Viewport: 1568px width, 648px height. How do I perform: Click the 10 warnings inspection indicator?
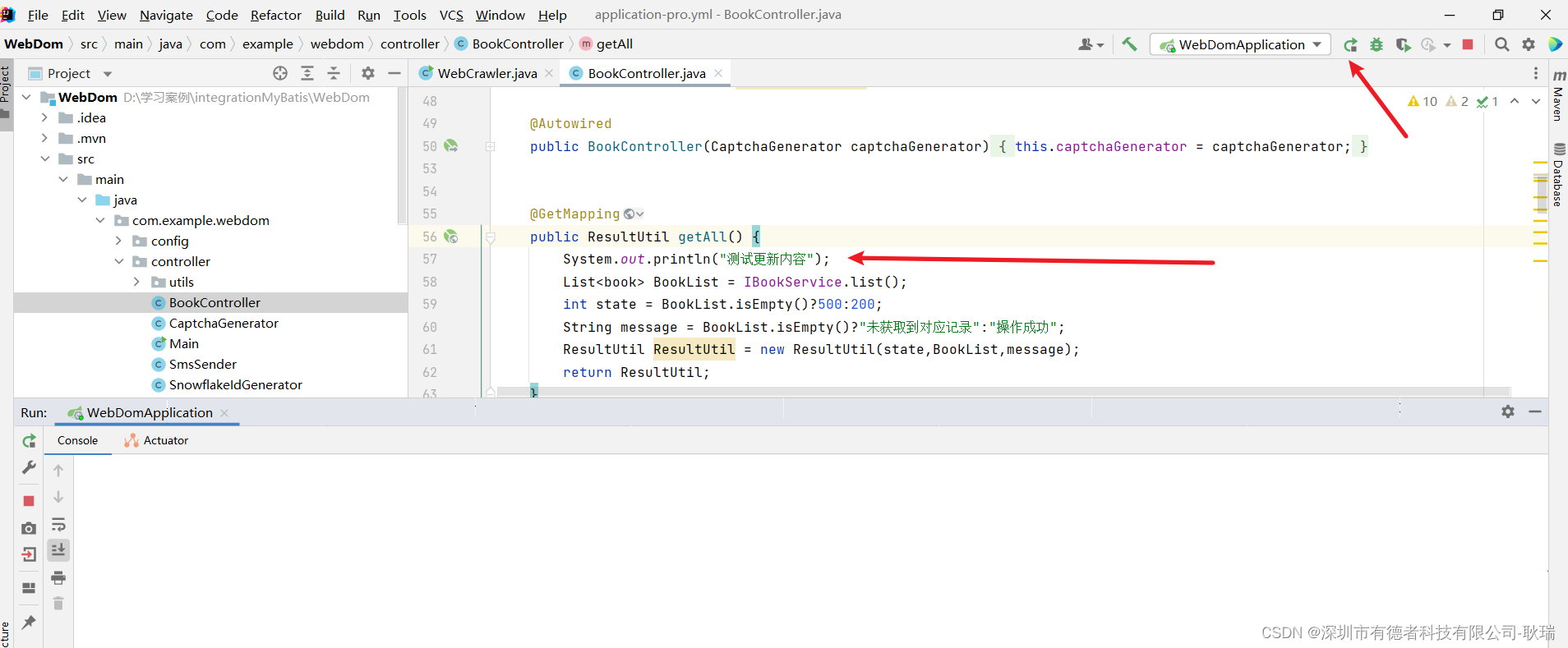tap(1423, 101)
